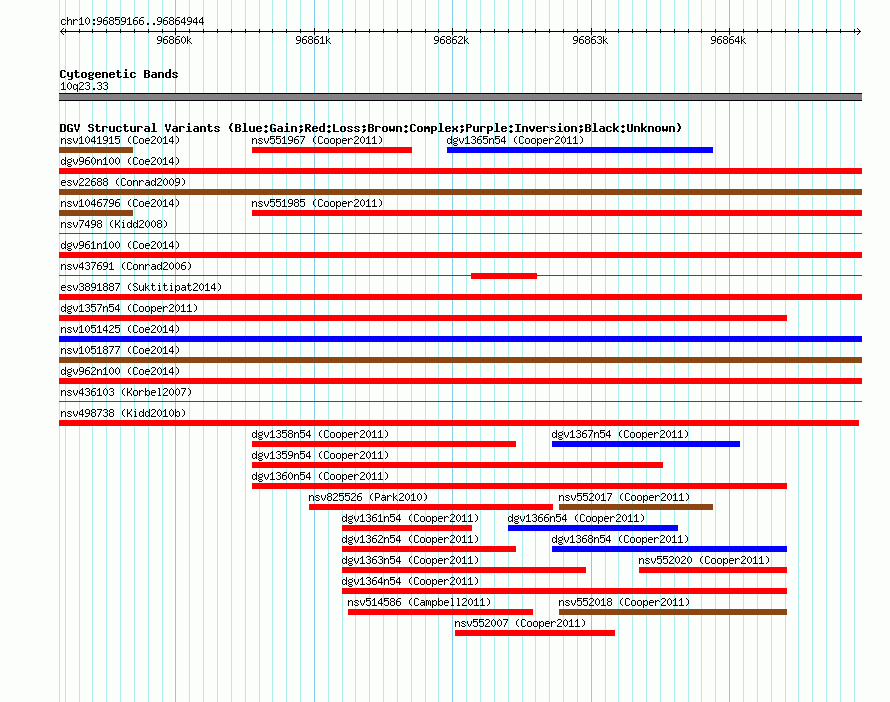Select the dgv1361n54 red bar
Image resolution: width=890 pixels, height=702 pixels.
point(406,528)
